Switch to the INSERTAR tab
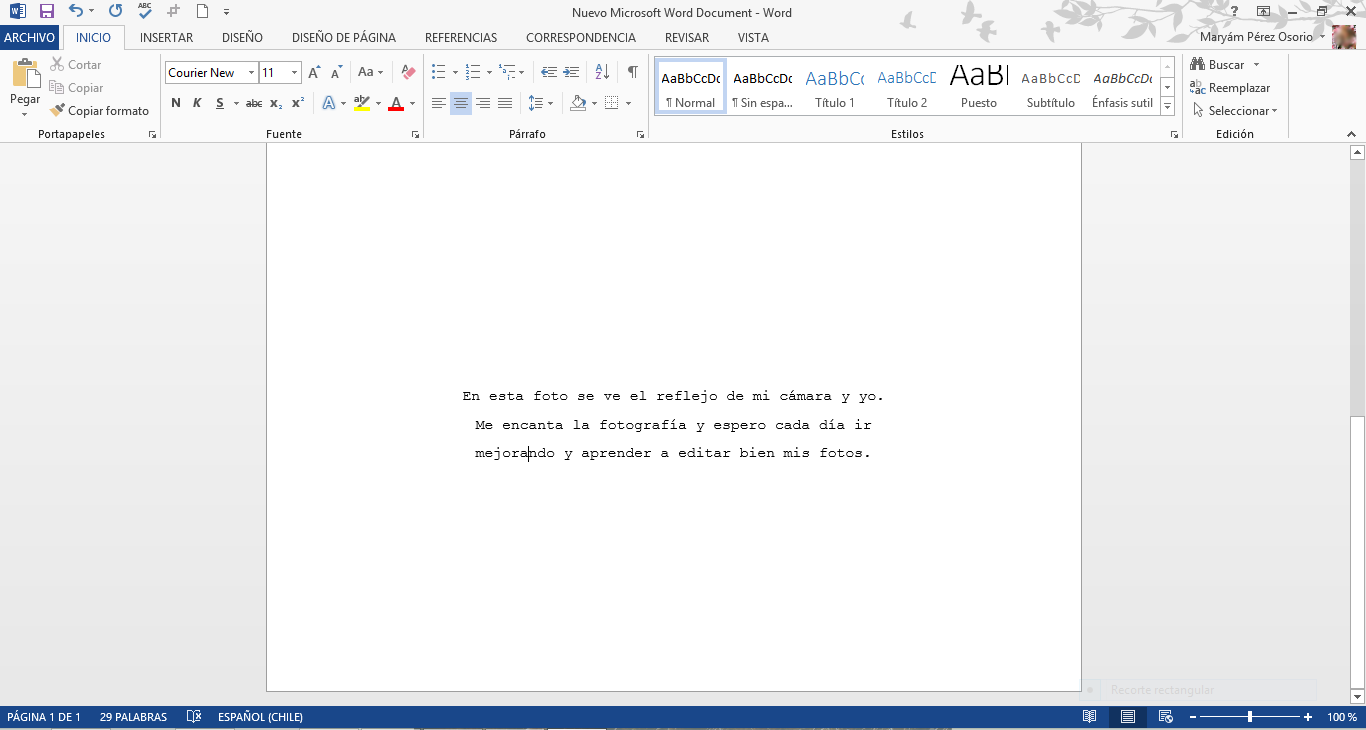Image resolution: width=1366 pixels, height=730 pixels. [x=167, y=37]
